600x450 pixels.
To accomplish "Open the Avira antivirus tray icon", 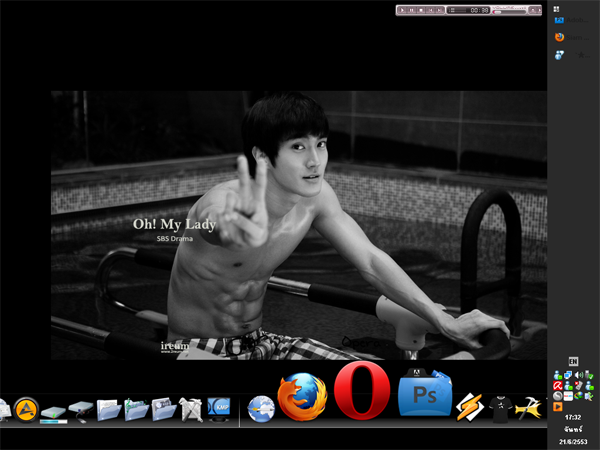I will (x=558, y=386).
